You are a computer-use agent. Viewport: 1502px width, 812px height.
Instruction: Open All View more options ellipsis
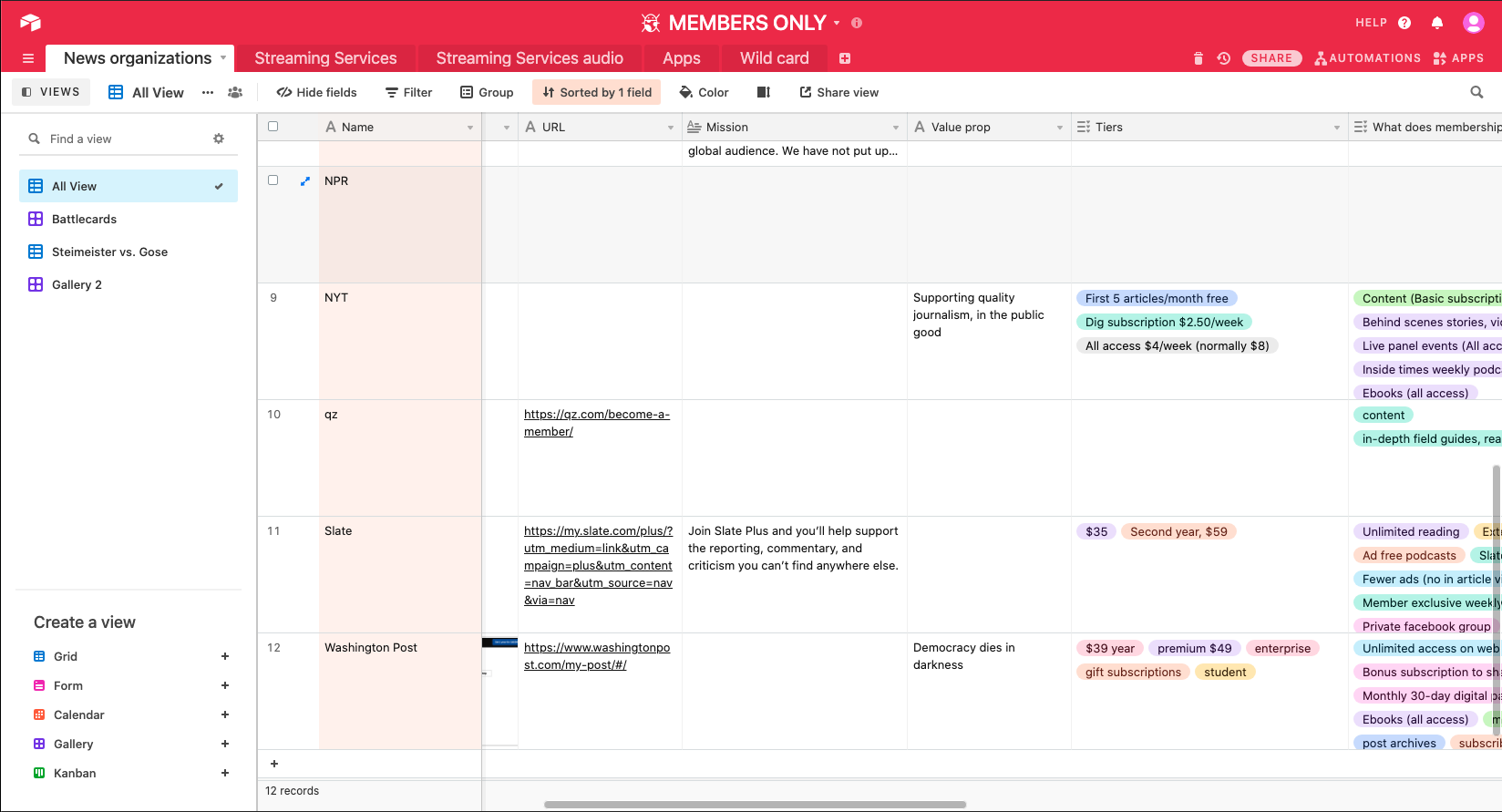208,92
